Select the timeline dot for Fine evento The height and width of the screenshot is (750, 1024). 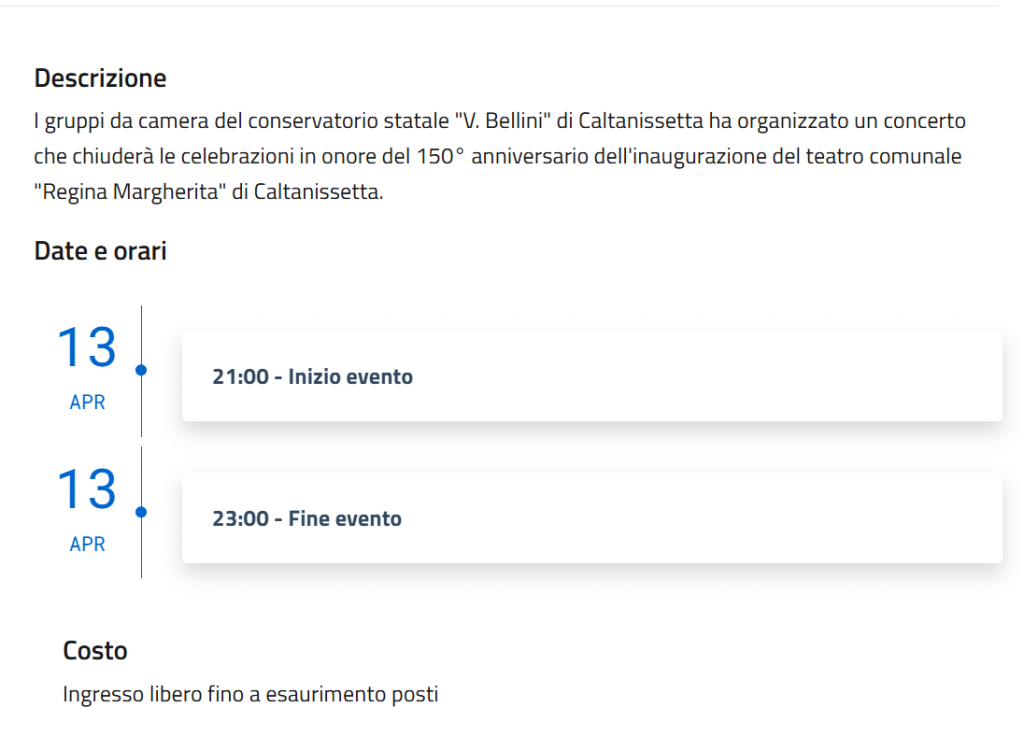(141, 512)
